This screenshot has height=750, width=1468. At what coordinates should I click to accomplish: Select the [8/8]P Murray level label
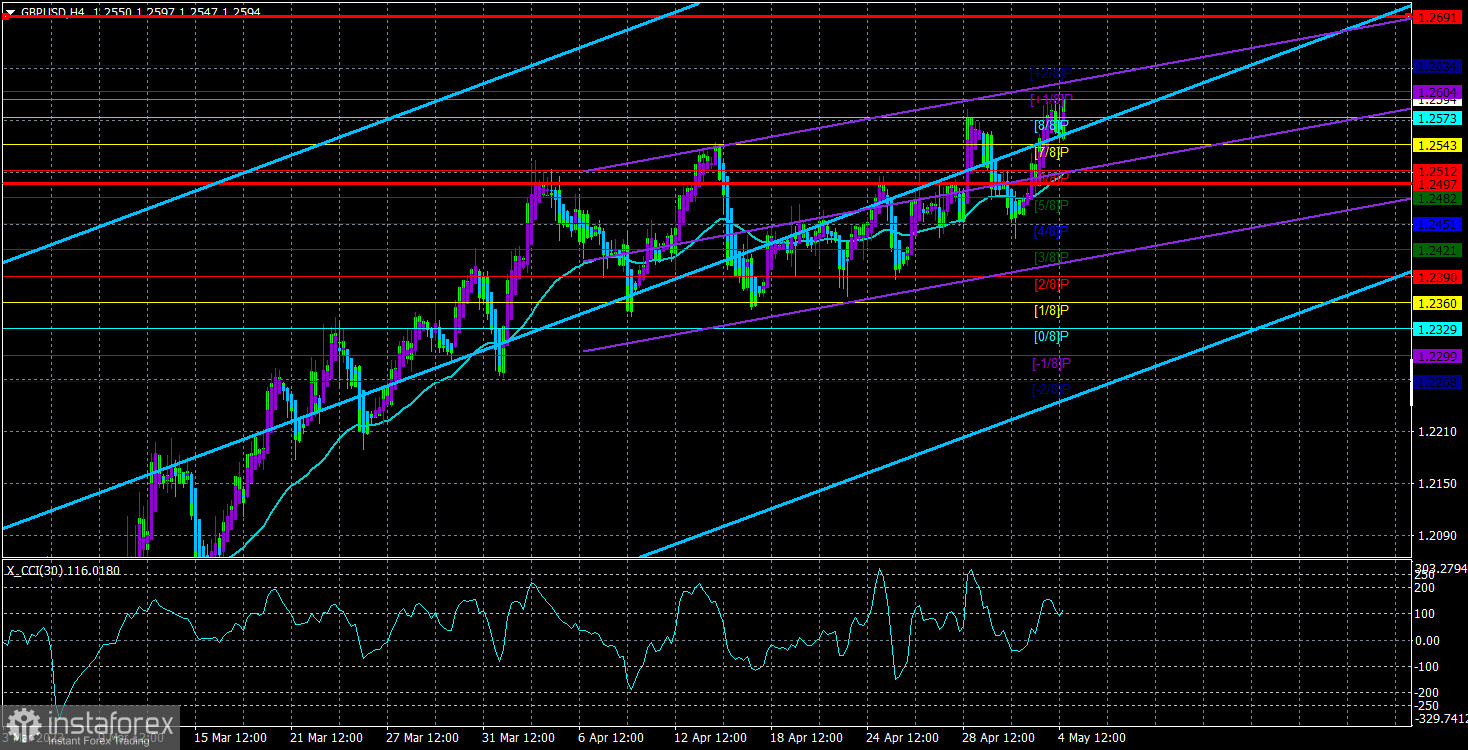(x=1050, y=126)
